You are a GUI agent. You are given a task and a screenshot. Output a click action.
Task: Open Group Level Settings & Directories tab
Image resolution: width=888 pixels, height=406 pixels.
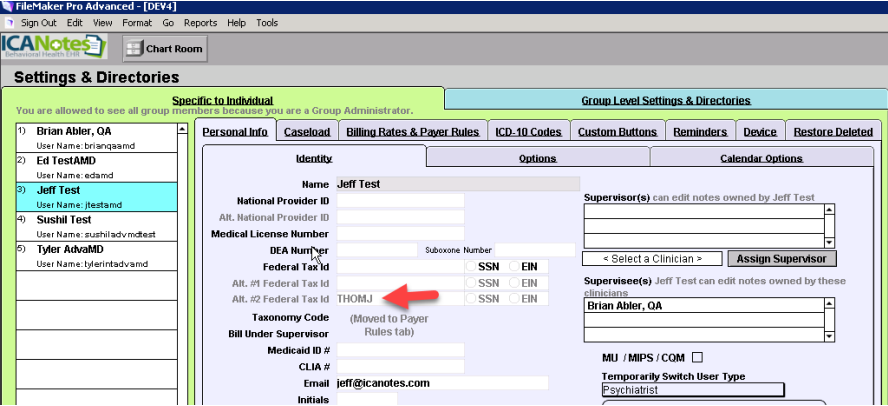point(665,100)
